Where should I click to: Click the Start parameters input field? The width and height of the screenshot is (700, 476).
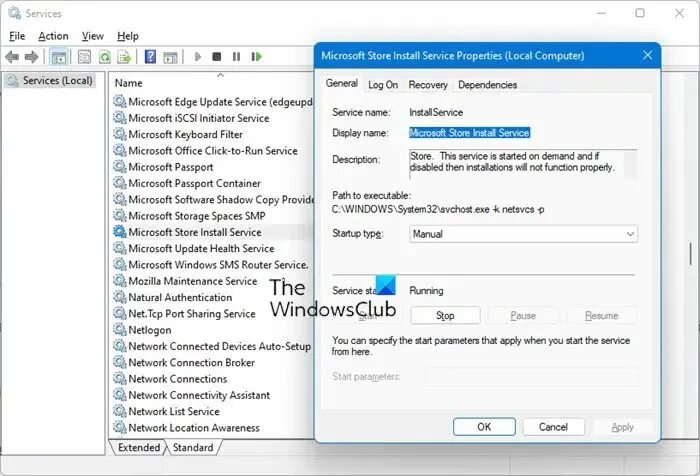point(531,376)
